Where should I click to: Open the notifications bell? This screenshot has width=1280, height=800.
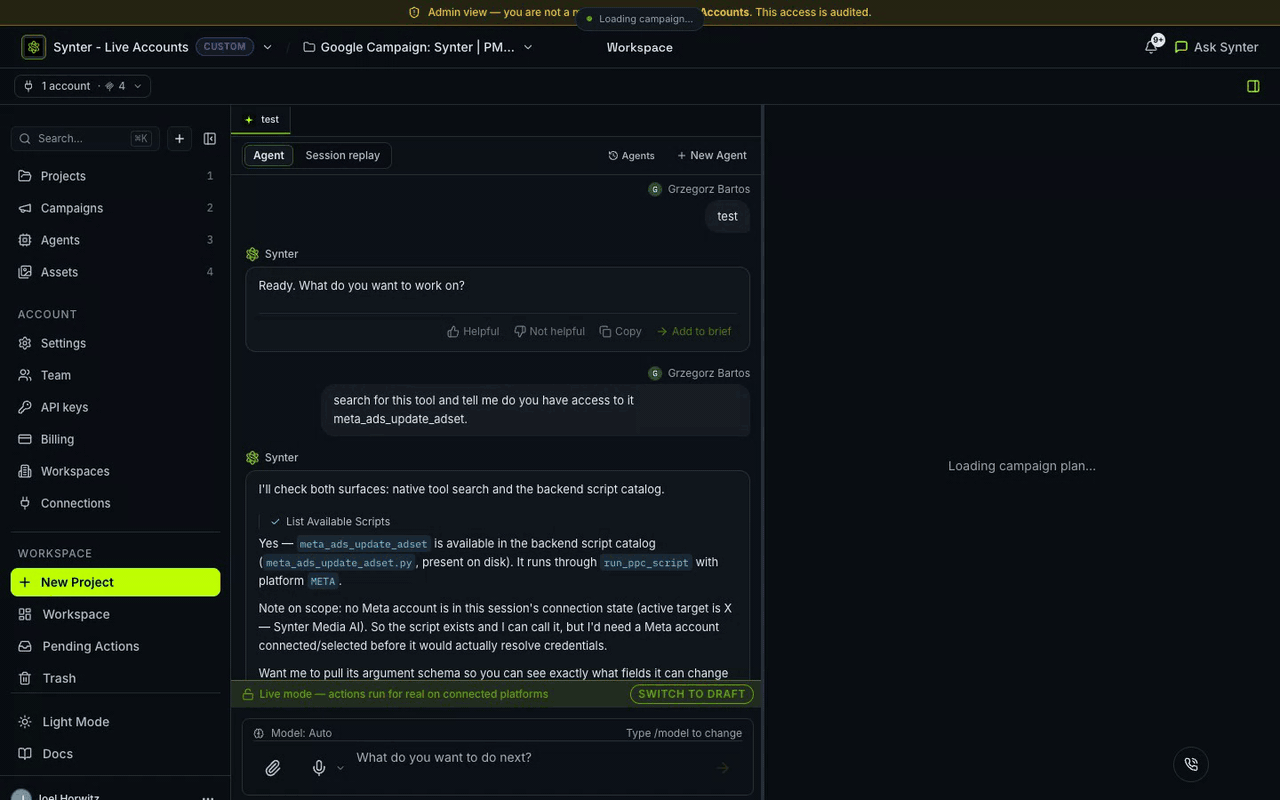pyautogui.click(x=1152, y=47)
